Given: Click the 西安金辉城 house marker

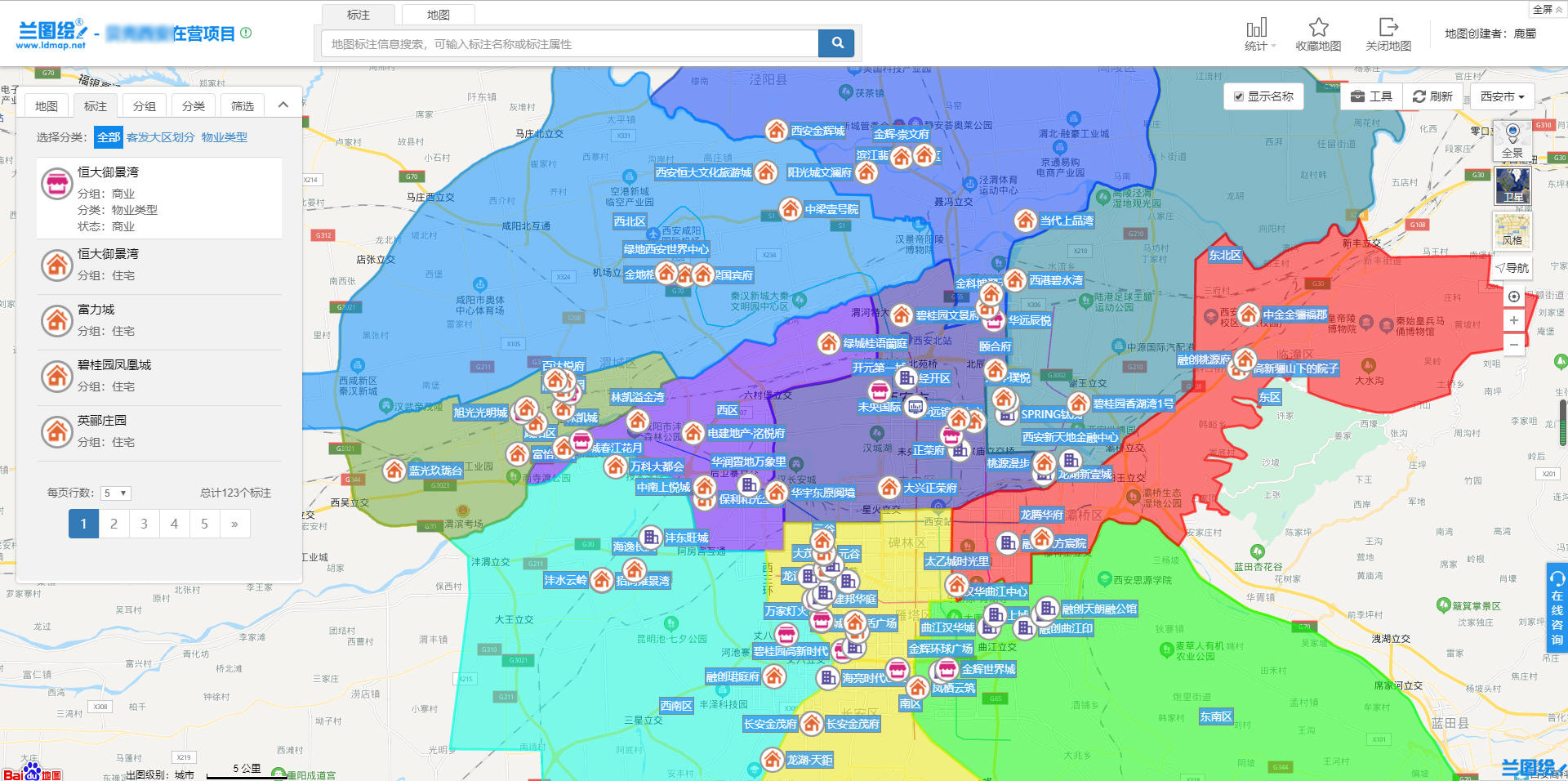Looking at the screenshot, I should point(776,130).
